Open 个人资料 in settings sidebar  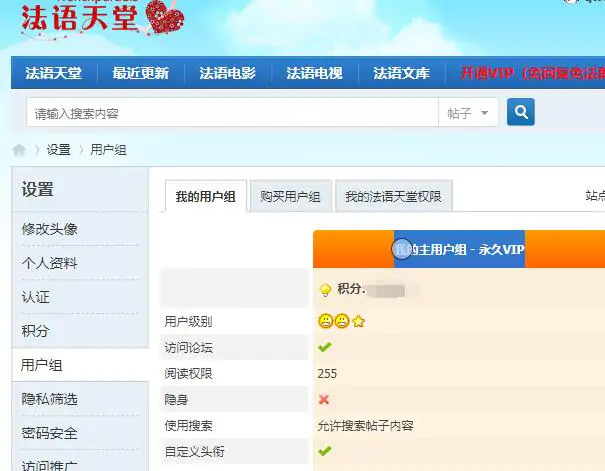[x=50, y=263]
